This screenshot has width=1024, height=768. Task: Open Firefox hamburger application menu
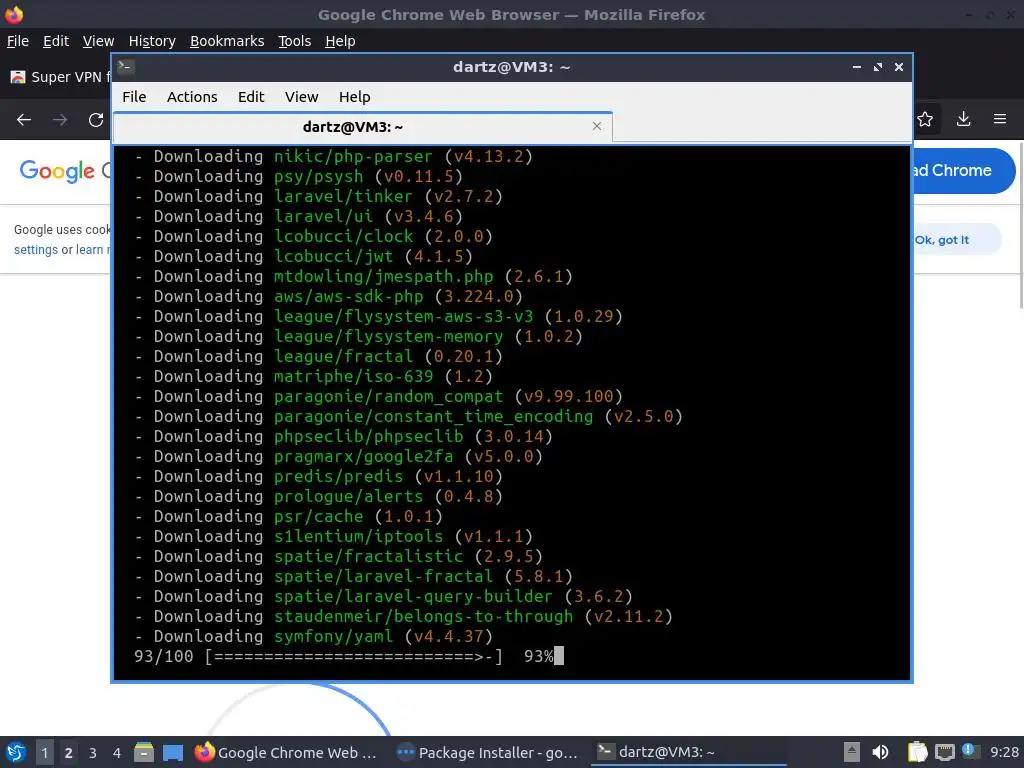1000,120
